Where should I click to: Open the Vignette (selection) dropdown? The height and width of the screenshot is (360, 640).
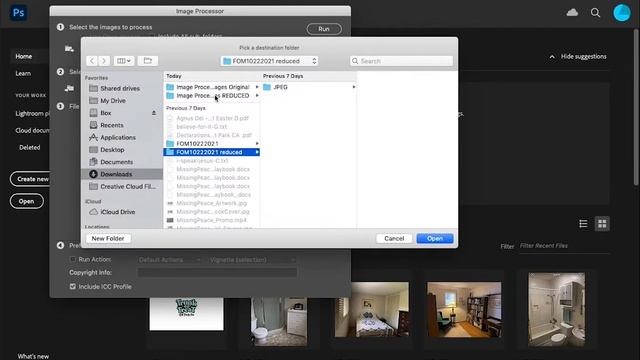[252, 260]
